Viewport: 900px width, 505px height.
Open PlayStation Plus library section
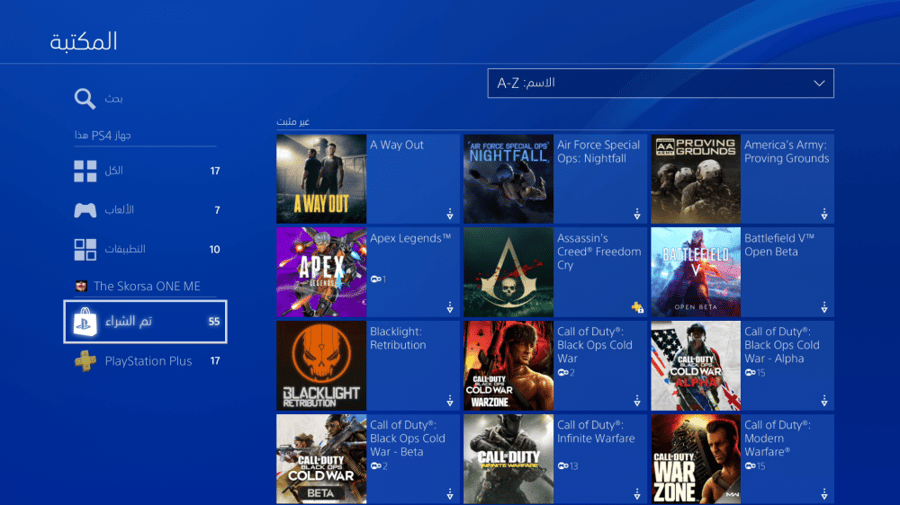click(145, 361)
